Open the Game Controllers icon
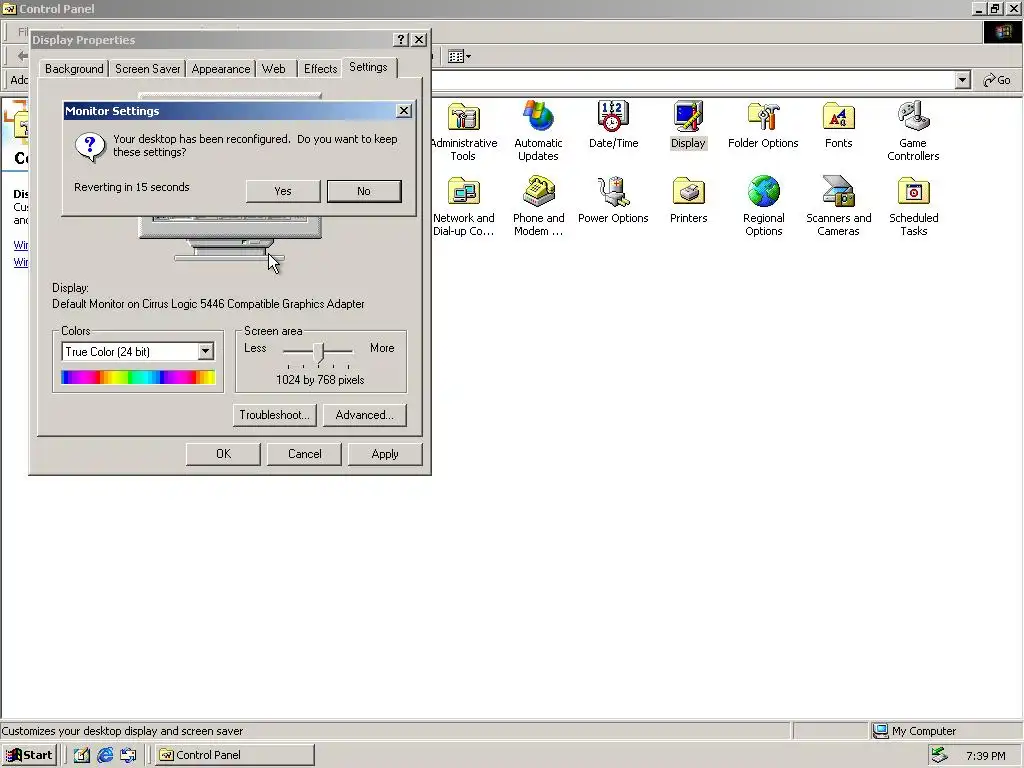 [913, 131]
